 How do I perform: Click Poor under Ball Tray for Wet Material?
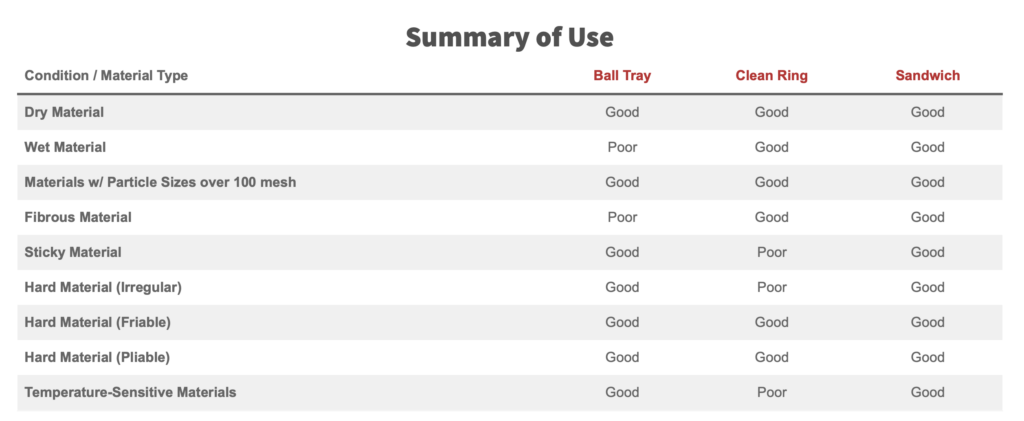[x=622, y=148]
